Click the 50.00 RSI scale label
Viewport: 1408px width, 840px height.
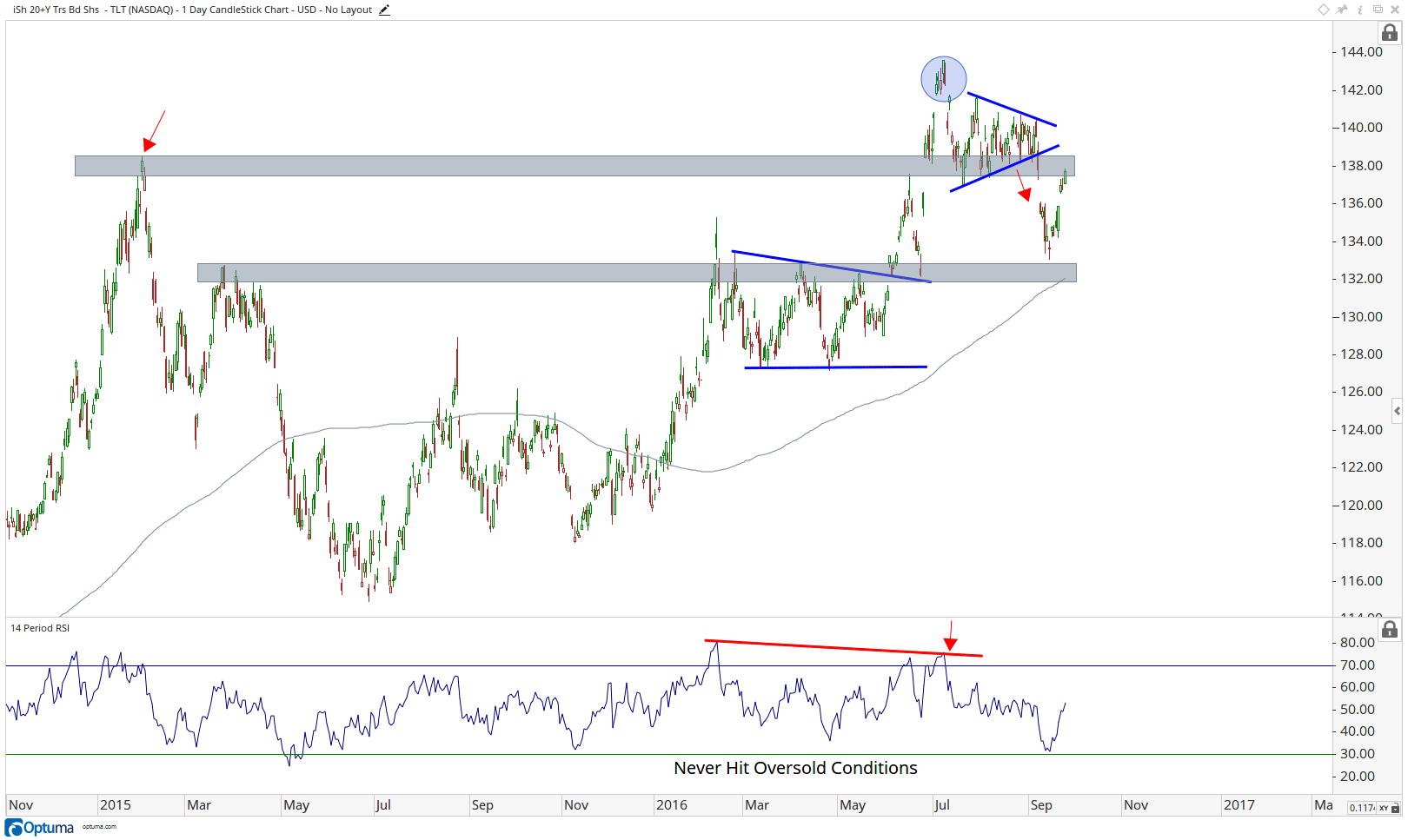click(x=1358, y=710)
